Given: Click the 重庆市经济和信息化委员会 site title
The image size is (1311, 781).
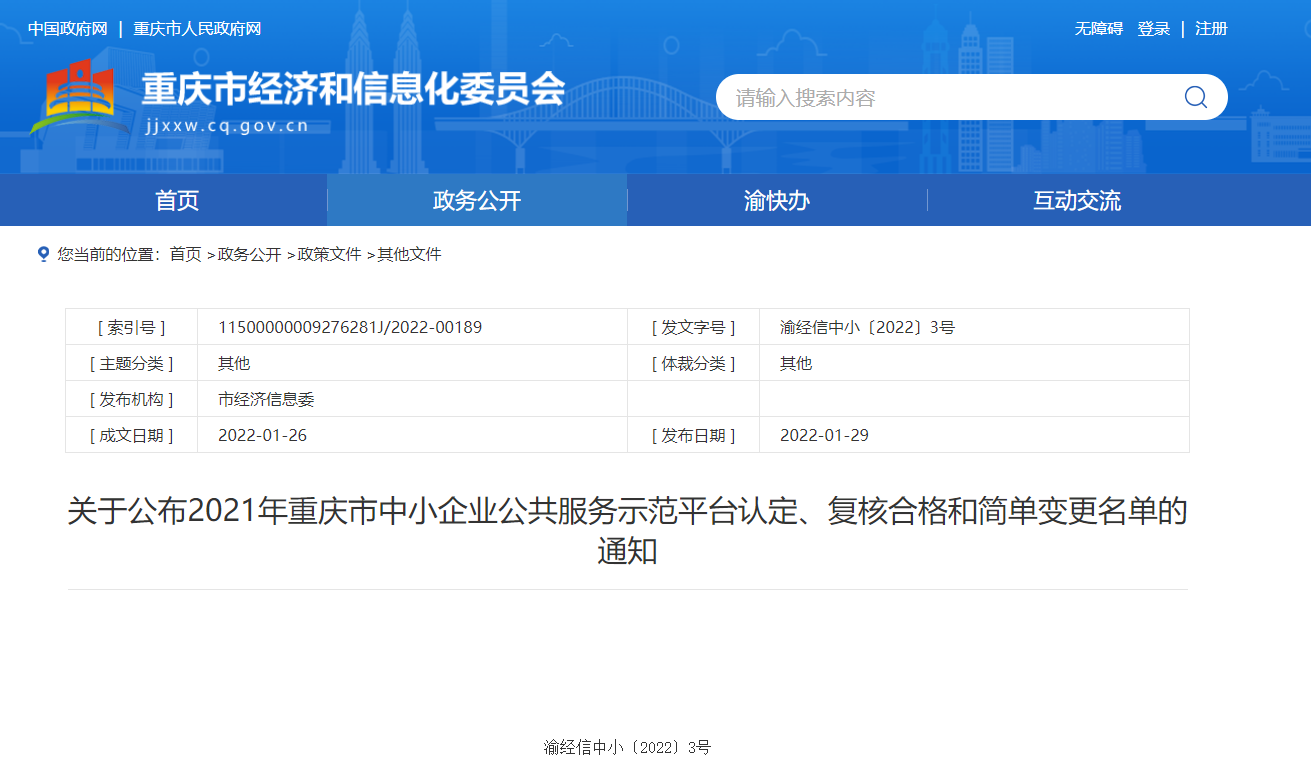Looking at the screenshot, I should click(x=353, y=90).
